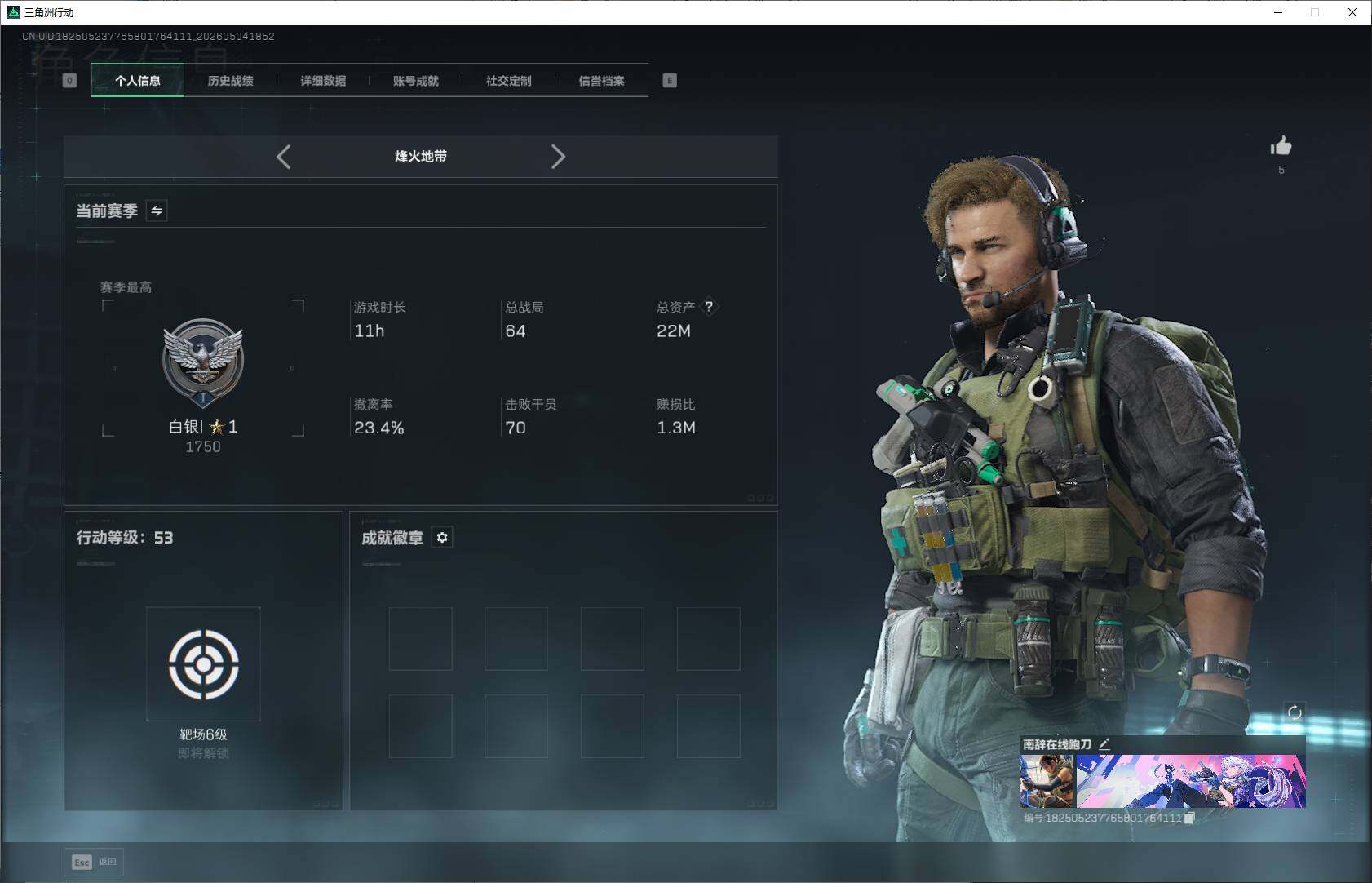Close the 三角洲行动 window

point(1352,12)
